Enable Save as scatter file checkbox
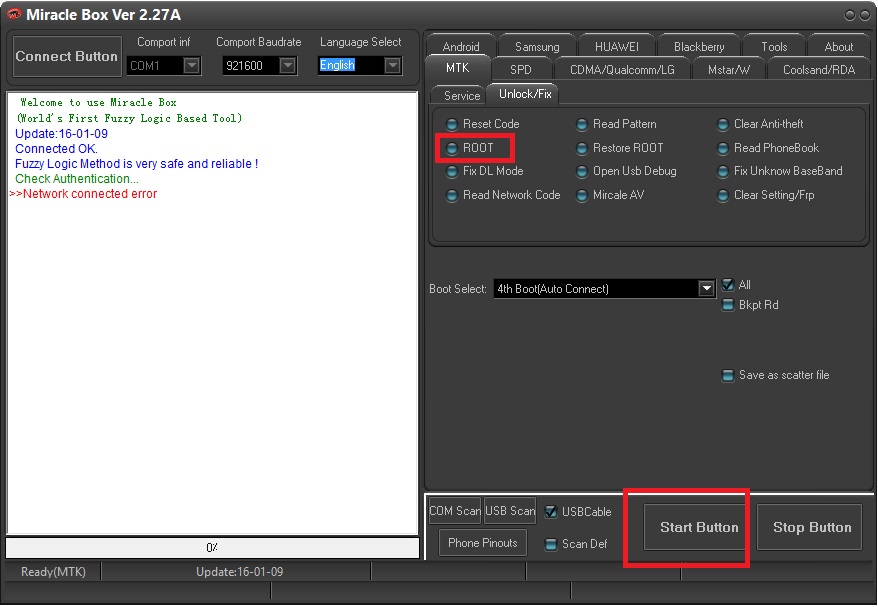 pyautogui.click(x=727, y=375)
